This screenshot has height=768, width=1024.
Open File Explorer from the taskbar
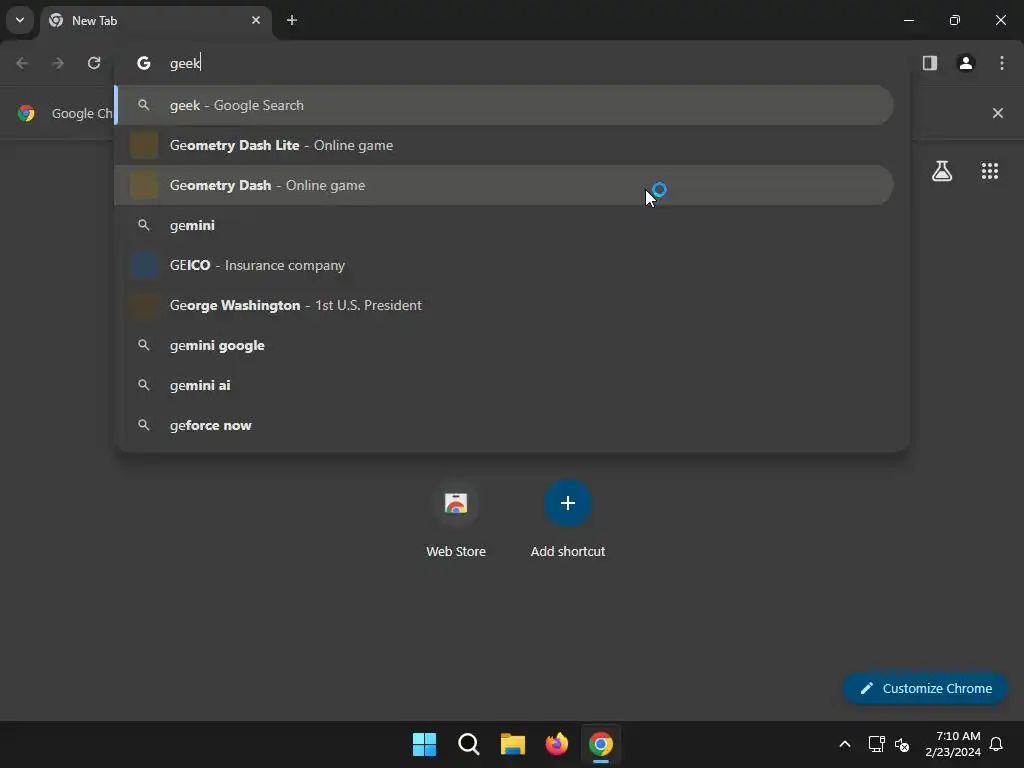tap(513, 744)
